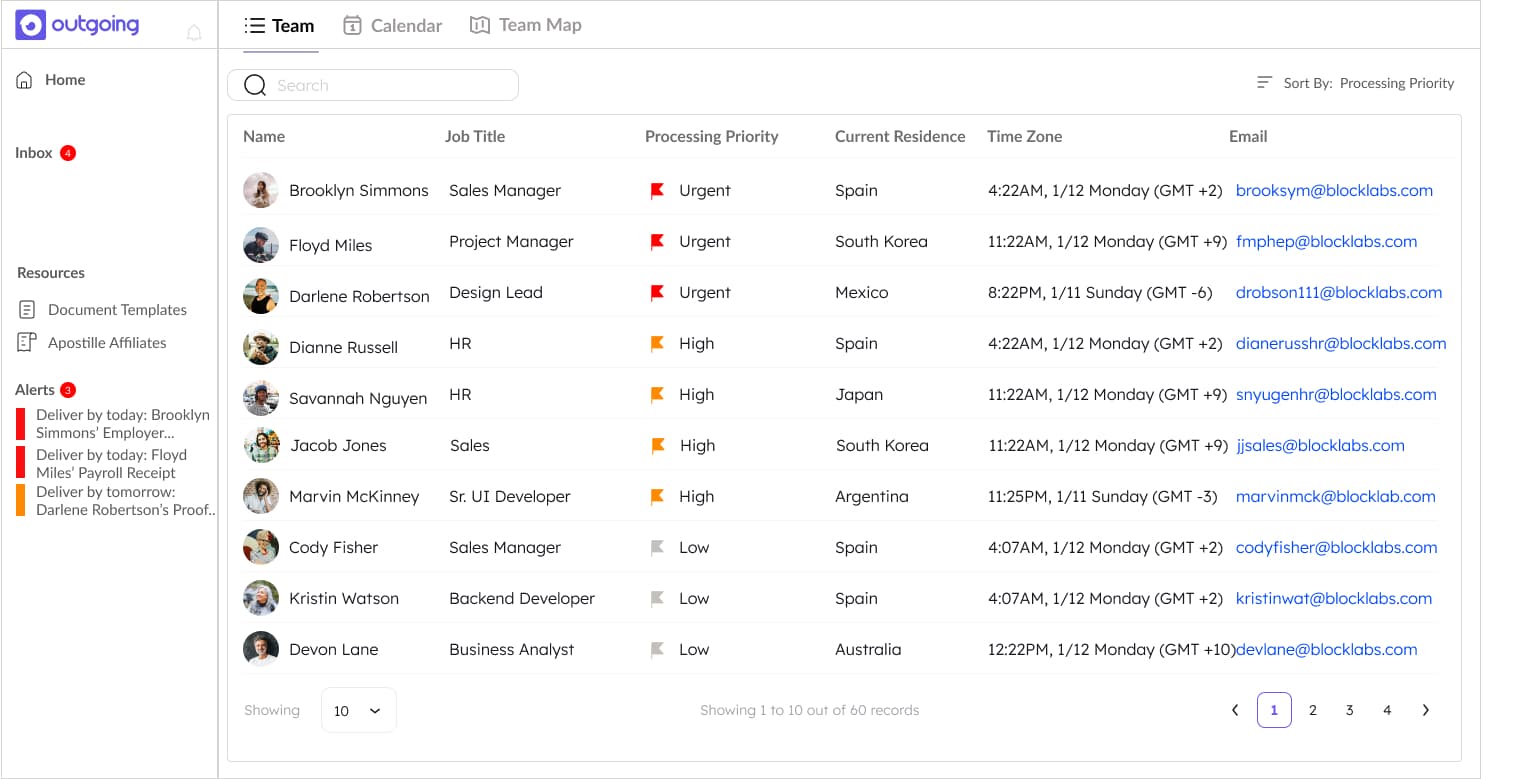Open the rows-per-page dropdown showing 10
This screenshot has height=779, width=1523.
[x=359, y=710]
